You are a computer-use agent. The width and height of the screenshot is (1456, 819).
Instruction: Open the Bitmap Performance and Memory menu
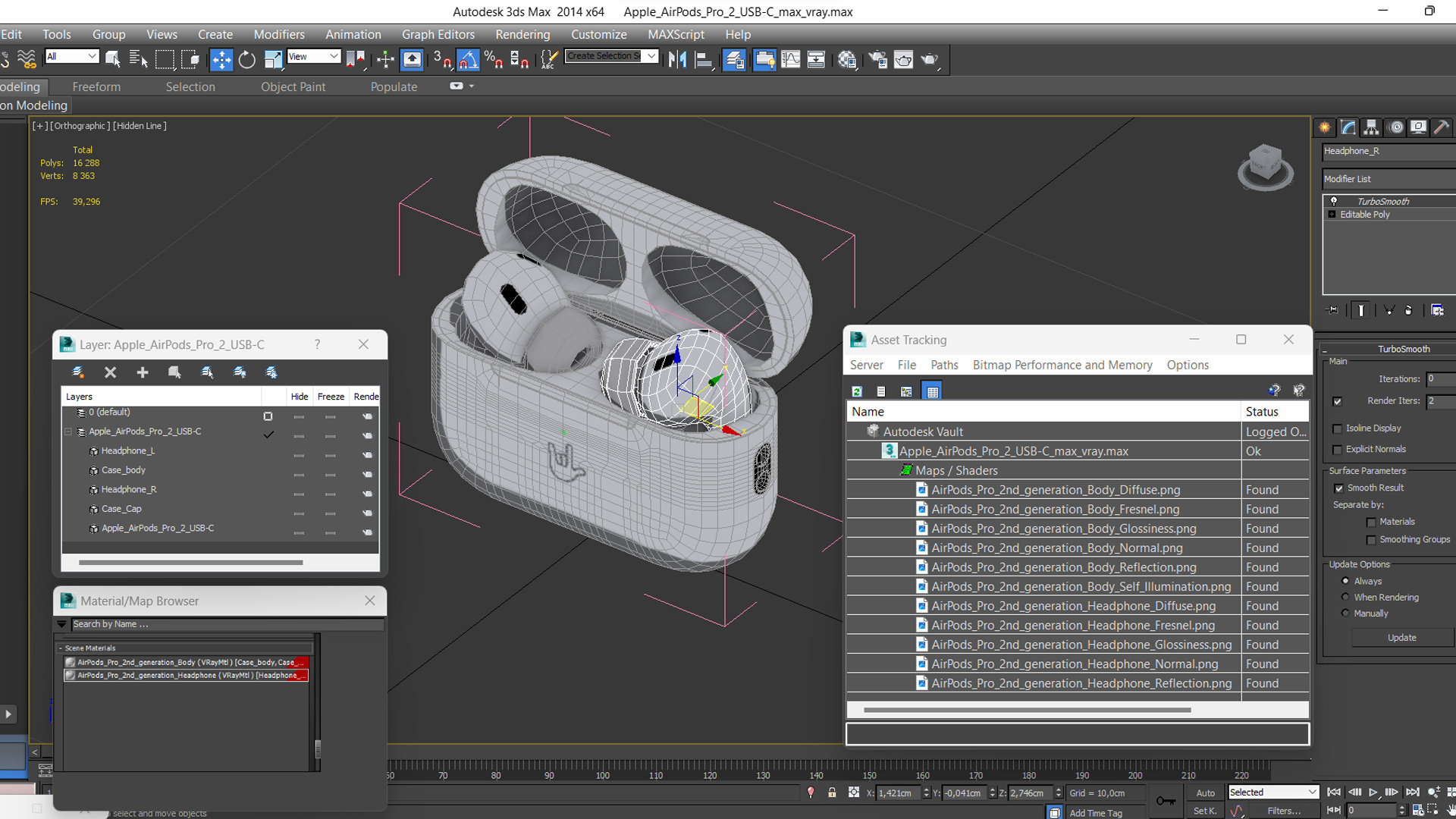point(1062,365)
